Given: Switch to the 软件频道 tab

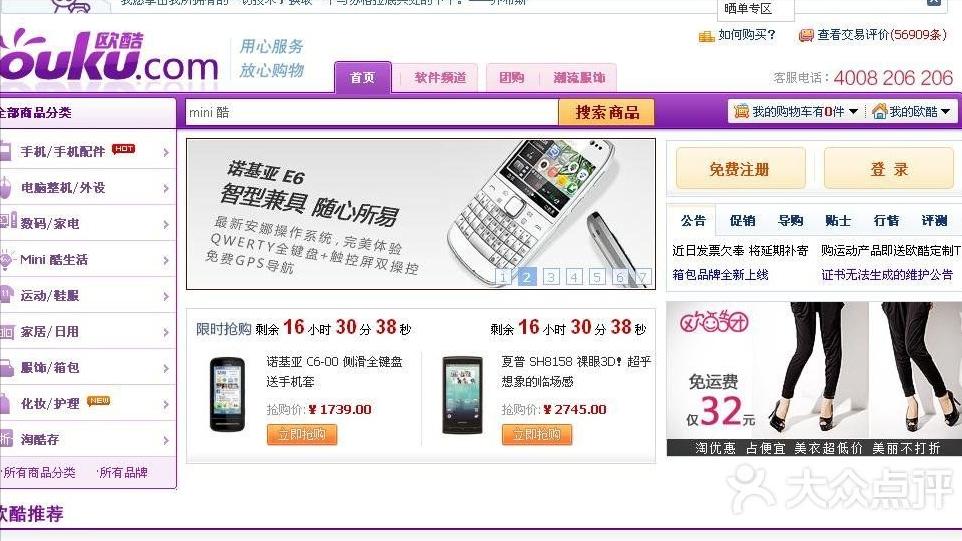Looking at the screenshot, I should pyautogui.click(x=440, y=78).
